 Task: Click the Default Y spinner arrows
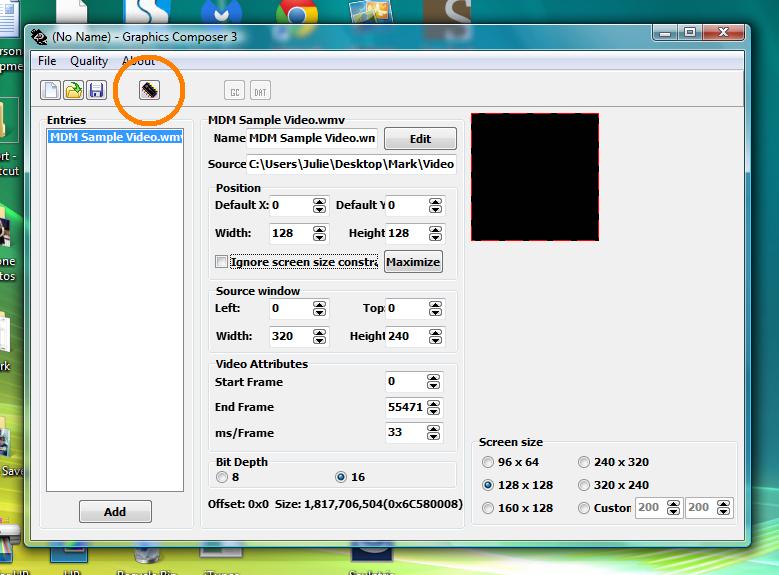(435, 205)
